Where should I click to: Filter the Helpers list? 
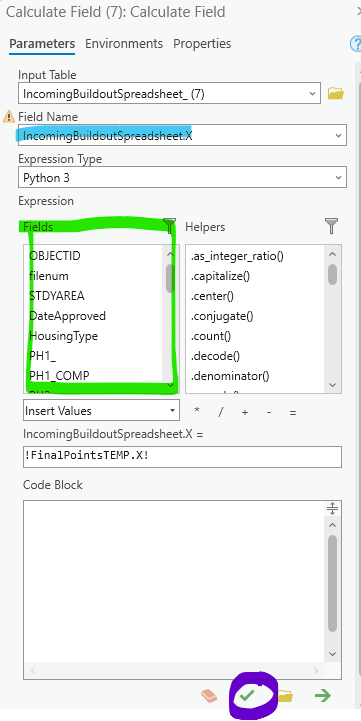pos(331,226)
